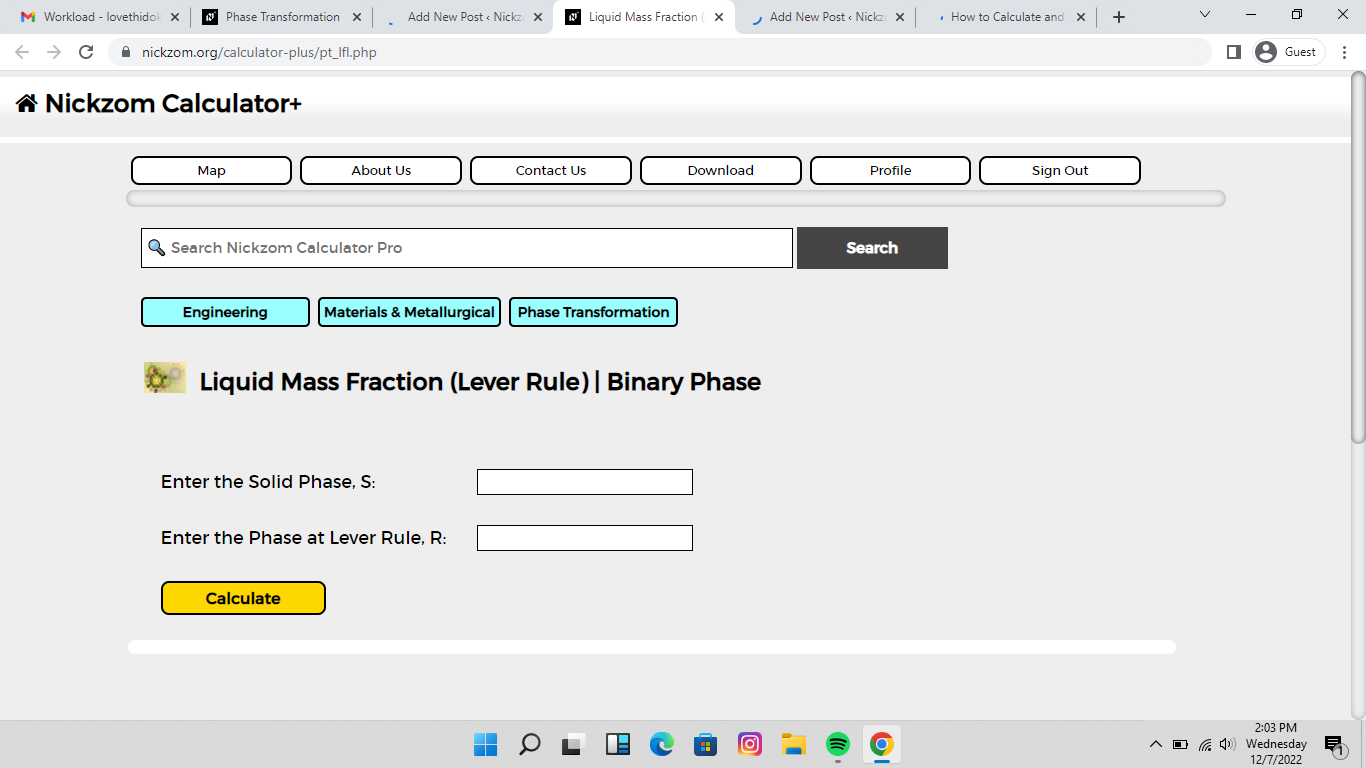The image size is (1366, 768).
Task: Click the dark Search button
Action: coord(872,248)
